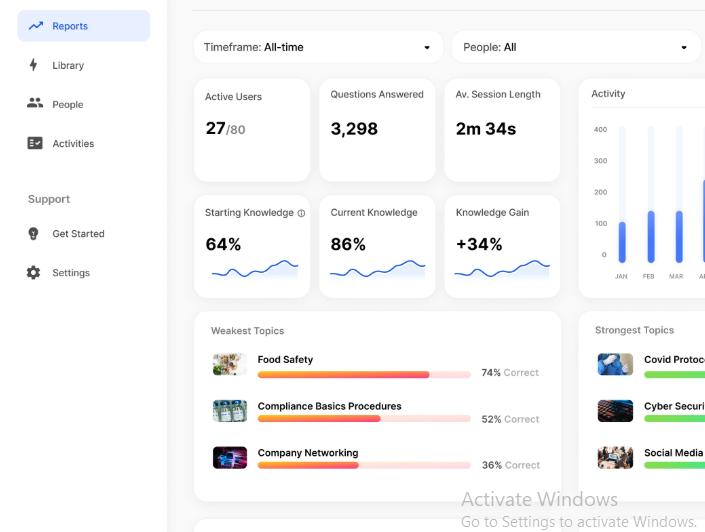Click the Food Safety progress bar
The width and height of the screenshot is (705, 532).
point(364,375)
